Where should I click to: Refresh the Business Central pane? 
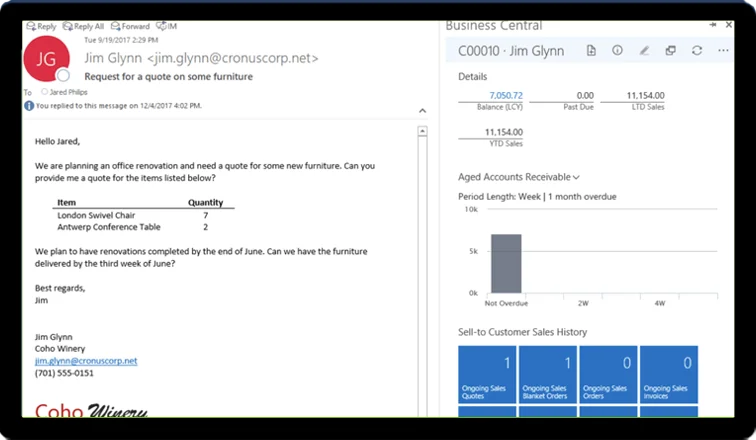point(696,50)
